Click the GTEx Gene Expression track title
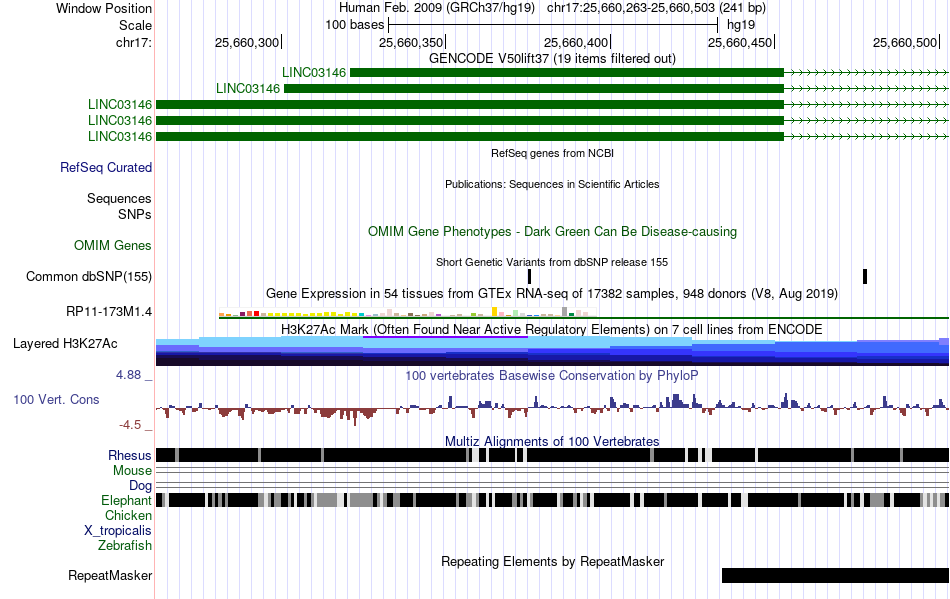 [x=552, y=294]
